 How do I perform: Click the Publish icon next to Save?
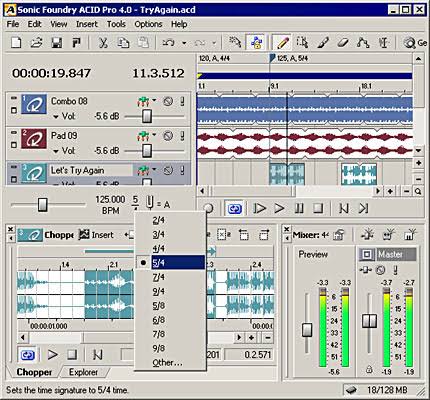click(76, 43)
